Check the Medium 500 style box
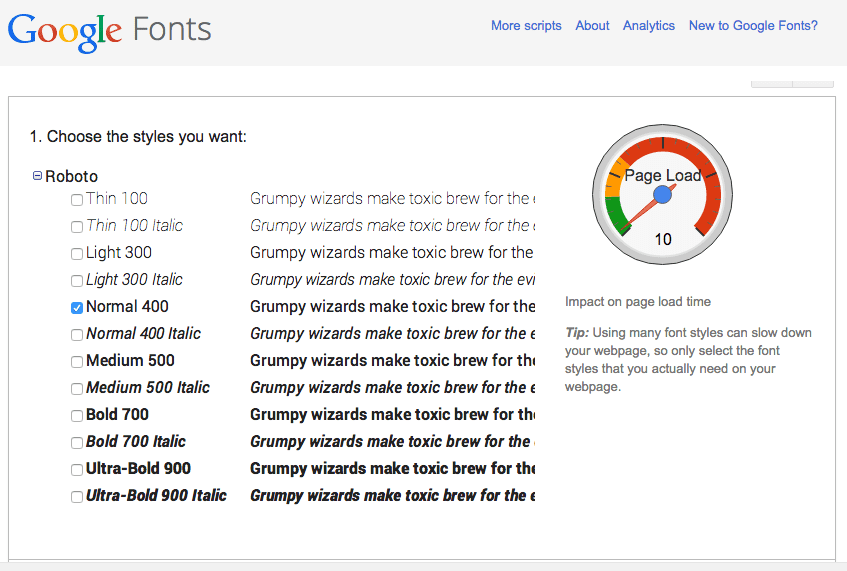Image resolution: width=847 pixels, height=571 pixels. pos(77,362)
